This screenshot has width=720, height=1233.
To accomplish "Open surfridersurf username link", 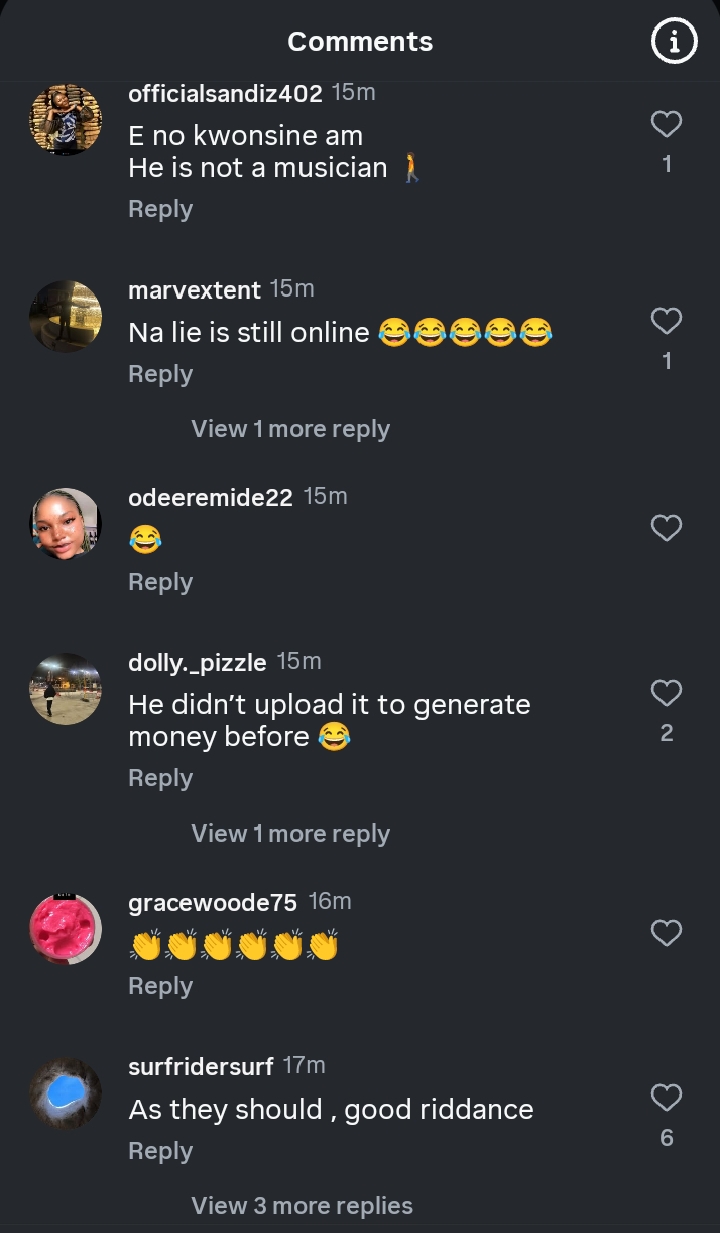I will click(200, 1066).
